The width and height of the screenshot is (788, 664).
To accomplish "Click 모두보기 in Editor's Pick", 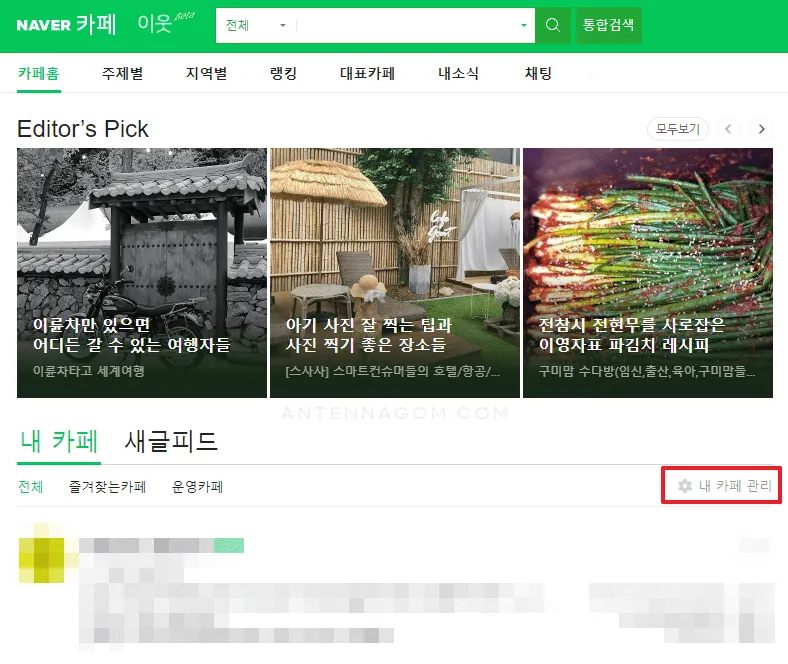I will pyautogui.click(x=678, y=129).
